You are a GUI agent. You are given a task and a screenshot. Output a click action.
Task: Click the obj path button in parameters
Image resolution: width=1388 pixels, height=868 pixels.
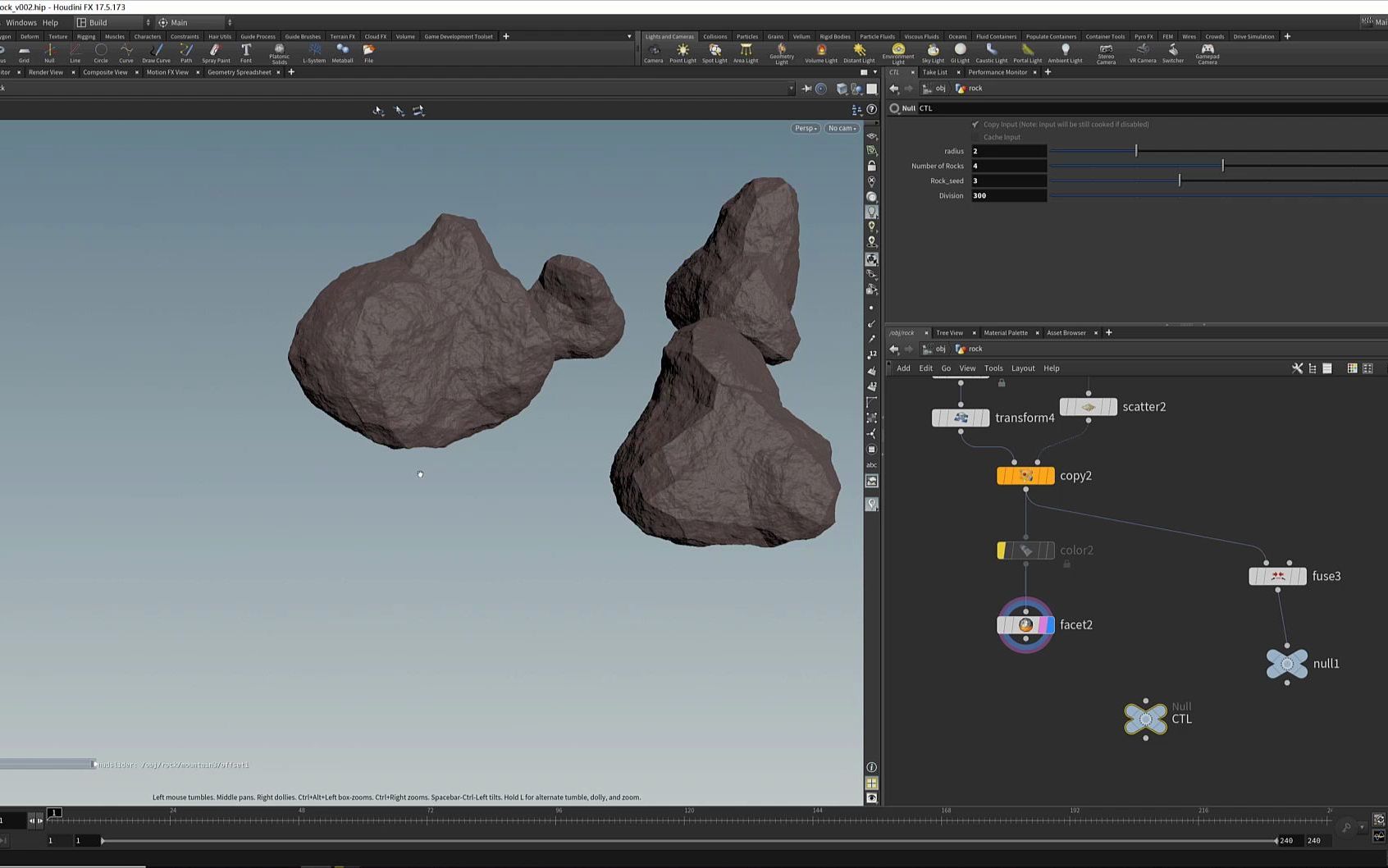pos(935,89)
